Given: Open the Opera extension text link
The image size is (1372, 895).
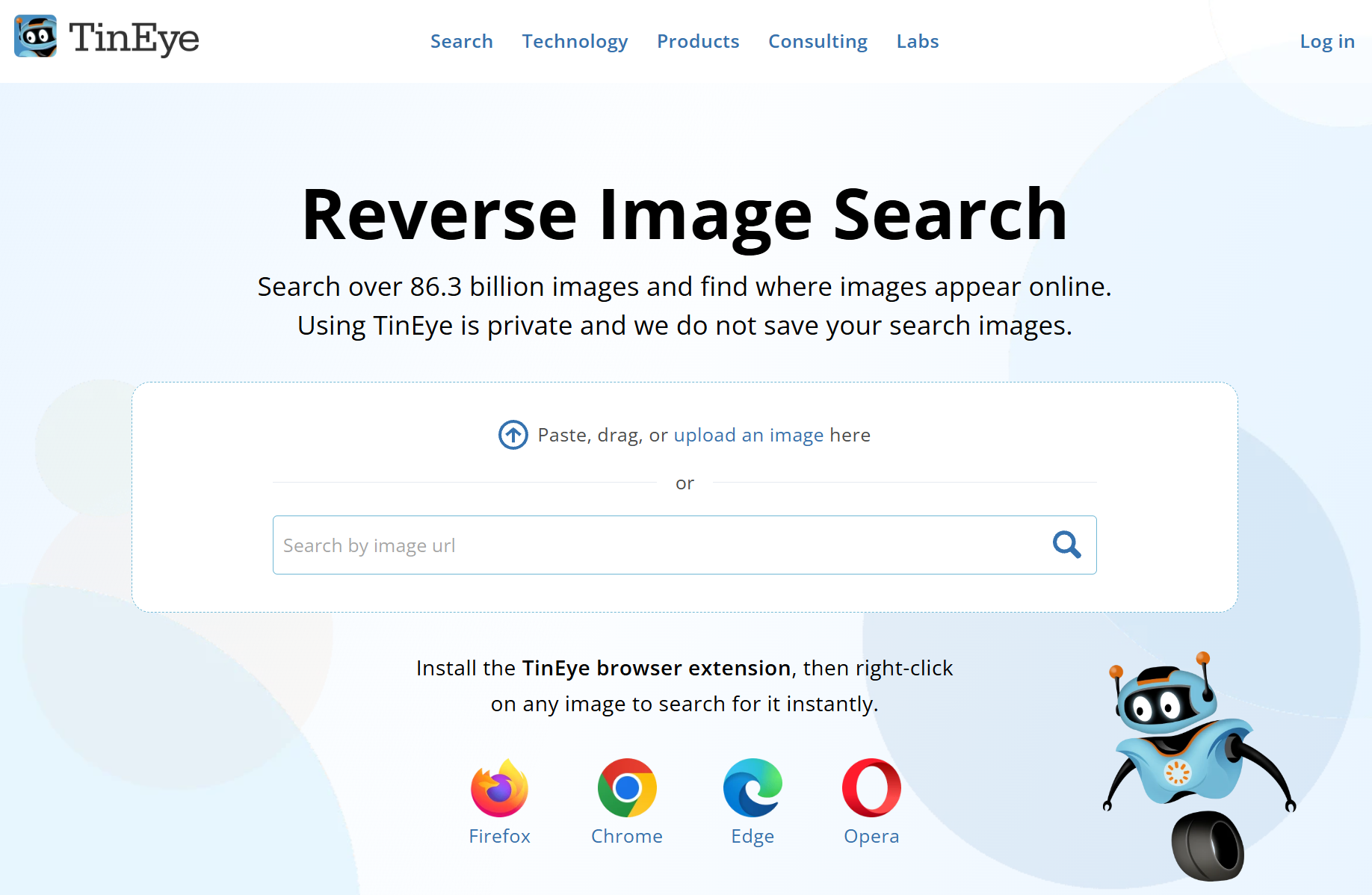Looking at the screenshot, I should (871, 837).
